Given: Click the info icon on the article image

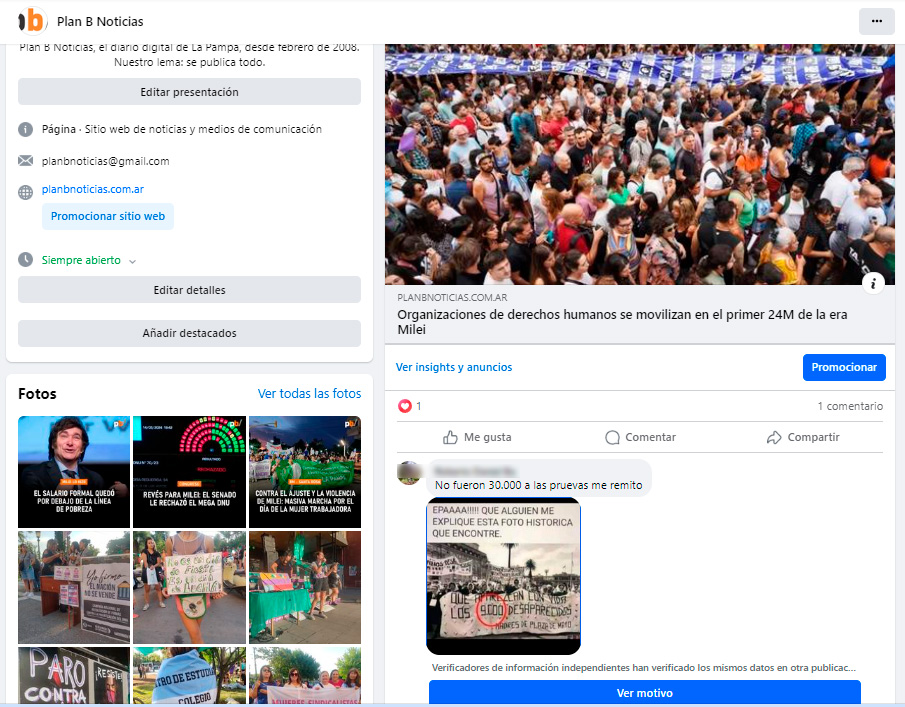Looking at the screenshot, I should pyautogui.click(x=873, y=283).
